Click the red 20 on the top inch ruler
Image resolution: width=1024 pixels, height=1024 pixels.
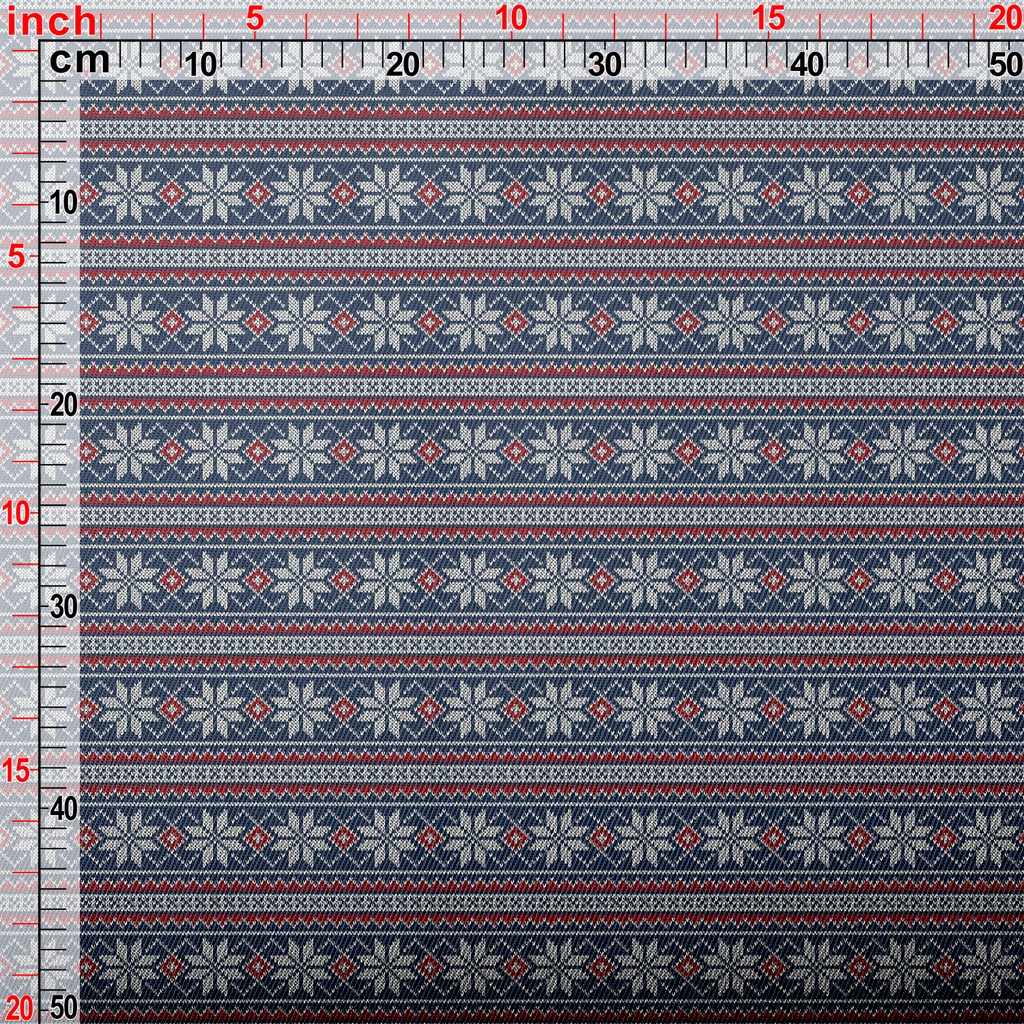1003,18
